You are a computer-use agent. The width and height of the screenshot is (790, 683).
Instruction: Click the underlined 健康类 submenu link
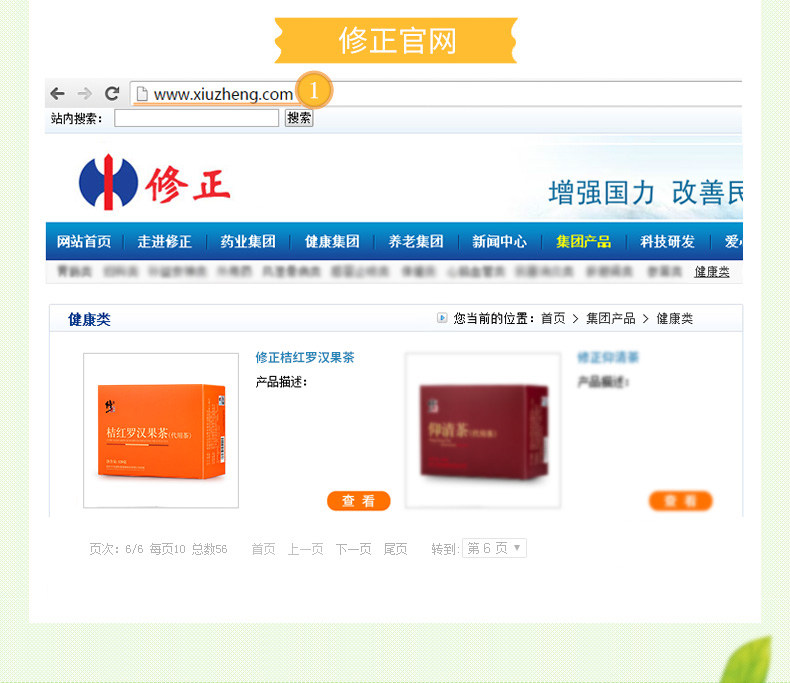coord(711,272)
